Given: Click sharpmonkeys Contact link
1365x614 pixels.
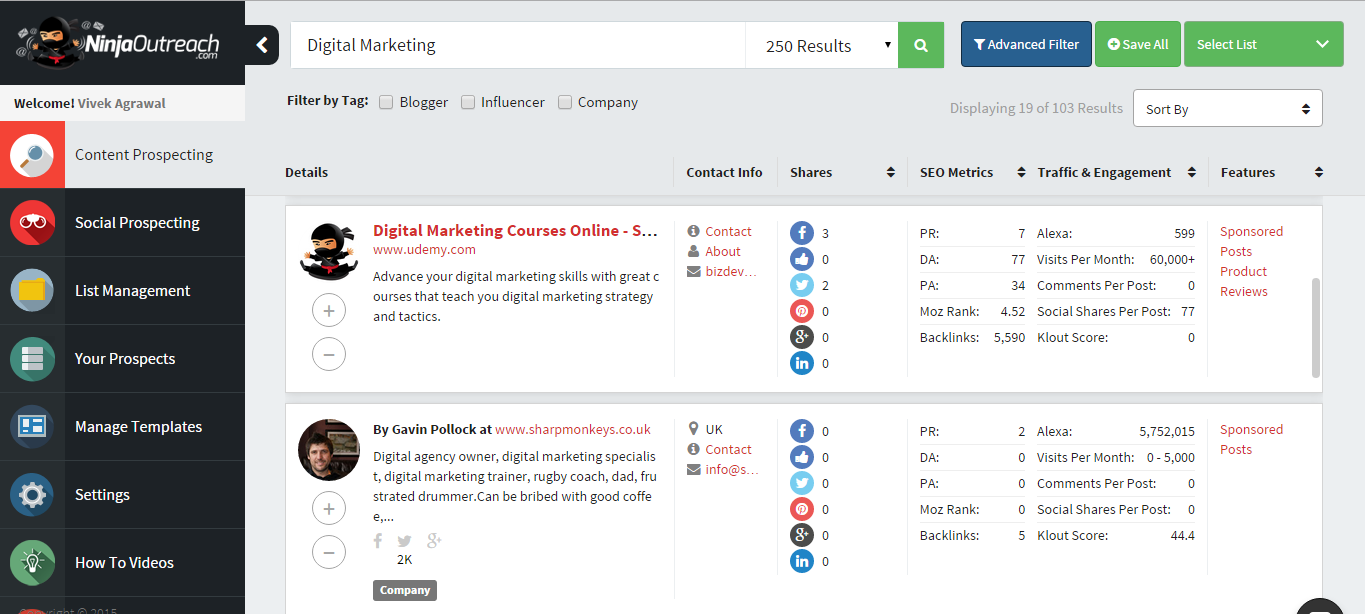Looking at the screenshot, I should [x=728, y=449].
